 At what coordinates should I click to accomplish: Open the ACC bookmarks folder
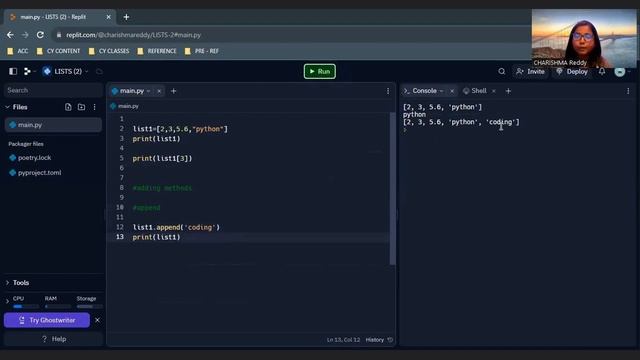pyautogui.click(x=18, y=51)
